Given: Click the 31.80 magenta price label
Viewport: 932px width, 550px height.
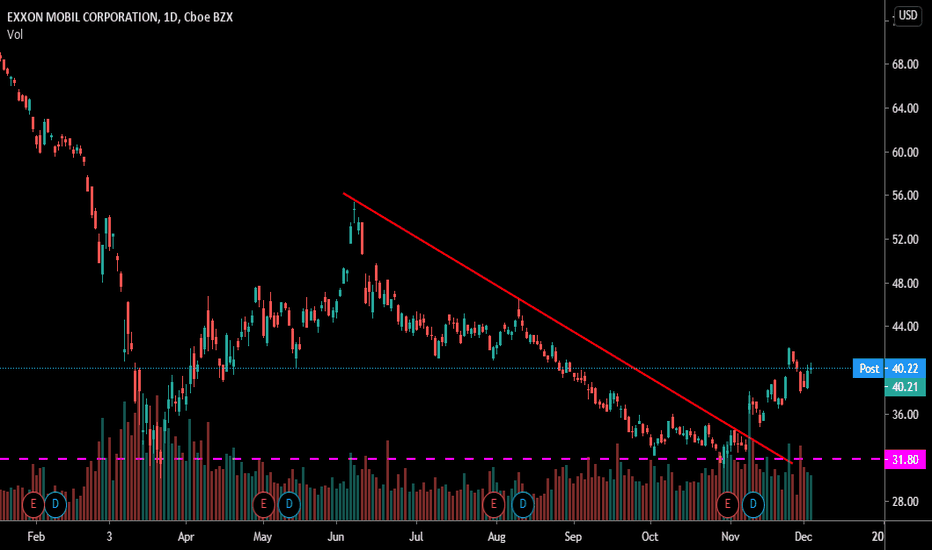Looking at the screenshot, I should point(905,460).
